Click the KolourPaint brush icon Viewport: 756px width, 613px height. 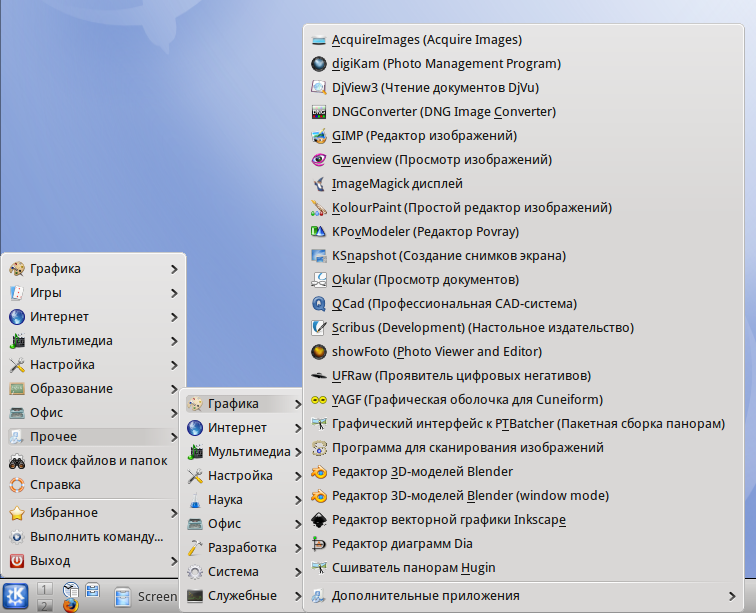pyautogui.click(x=319, y=208)
